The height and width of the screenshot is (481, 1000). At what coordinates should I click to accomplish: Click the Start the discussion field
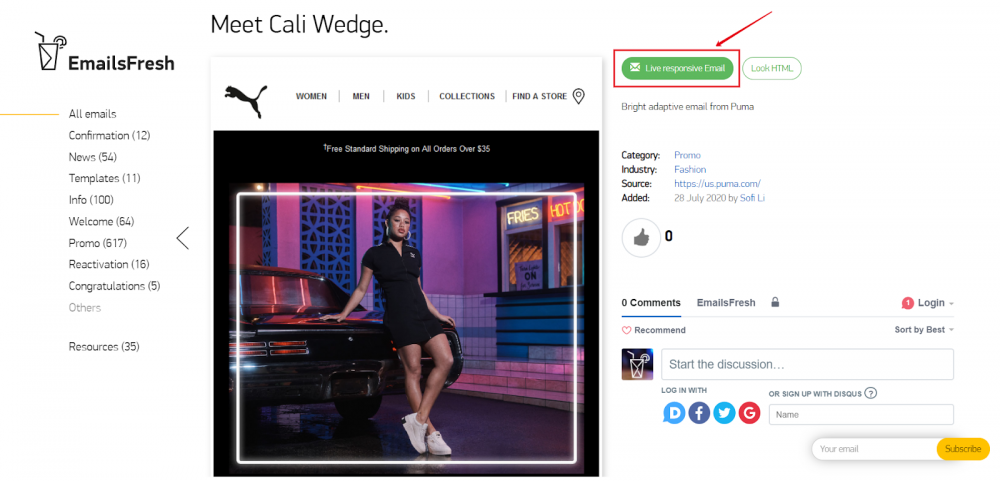click(x=807, y=364)
